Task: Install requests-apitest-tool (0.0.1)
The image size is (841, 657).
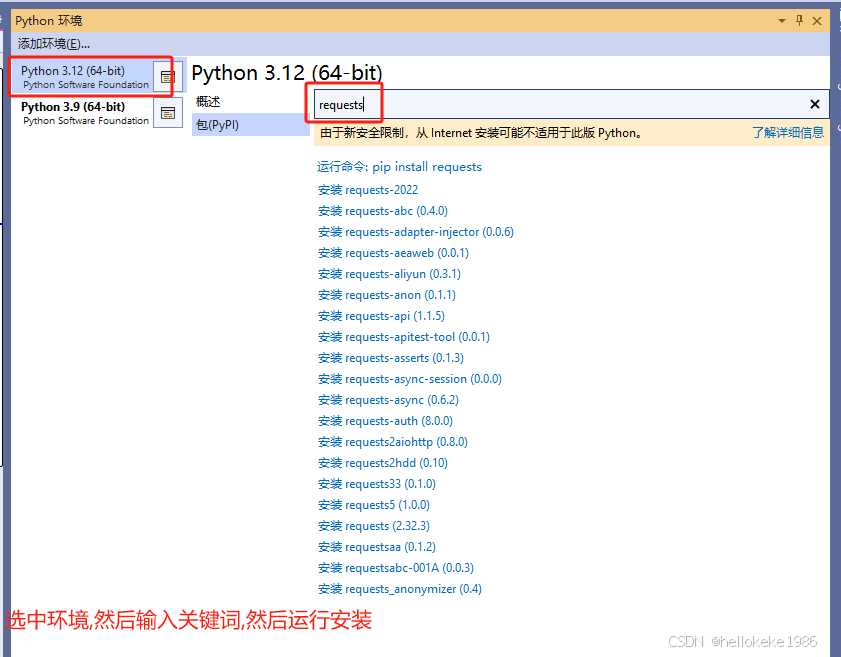Action: [403, 337]
